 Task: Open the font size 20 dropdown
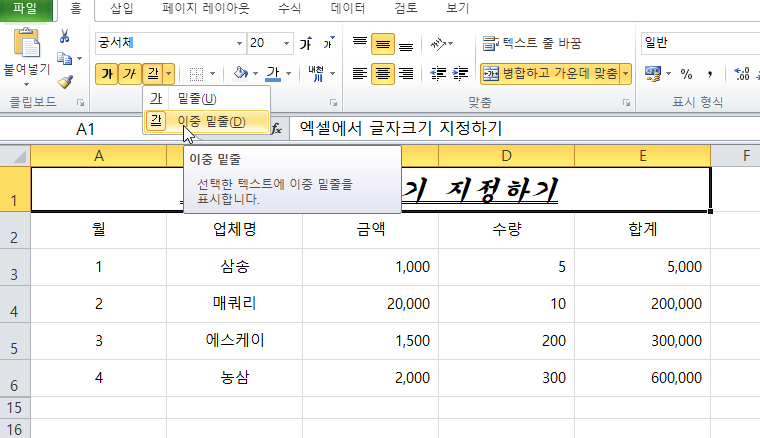coord(286,44)
